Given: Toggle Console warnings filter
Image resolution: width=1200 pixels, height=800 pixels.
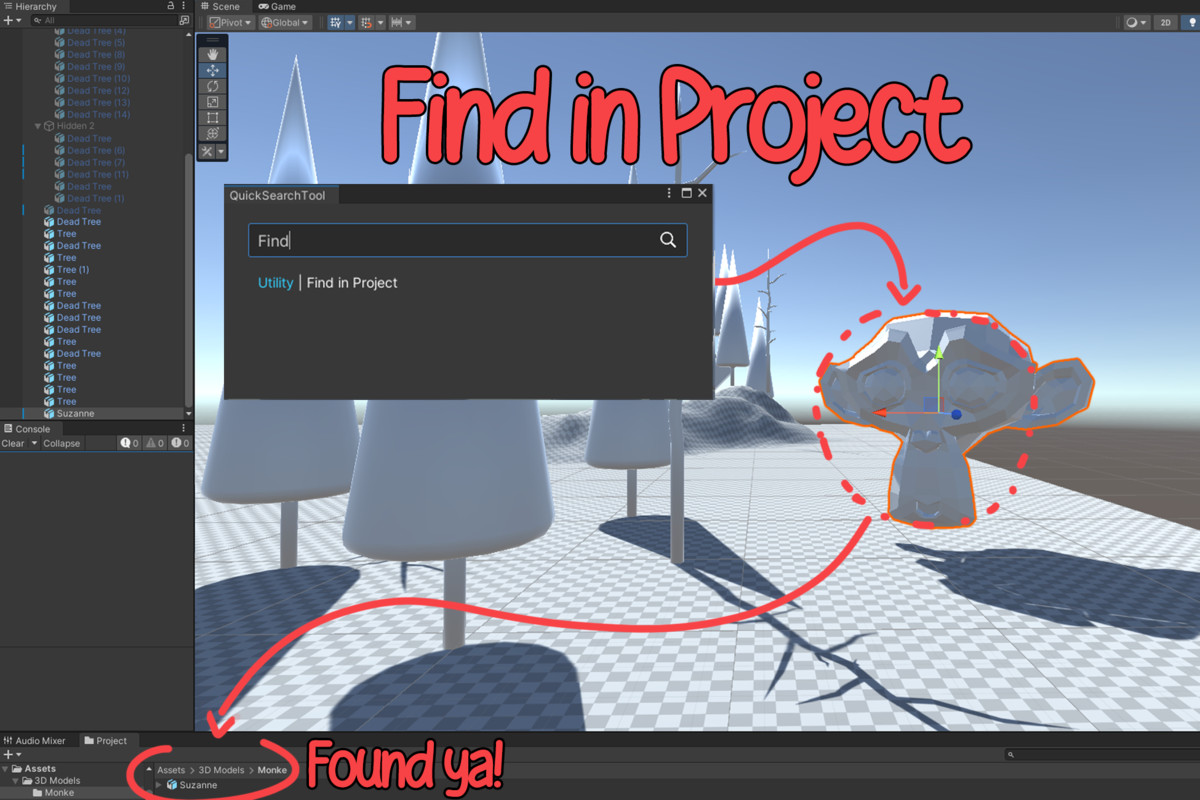Looking at the screenshot, I should pyautogui.click(x=155, y=443).
